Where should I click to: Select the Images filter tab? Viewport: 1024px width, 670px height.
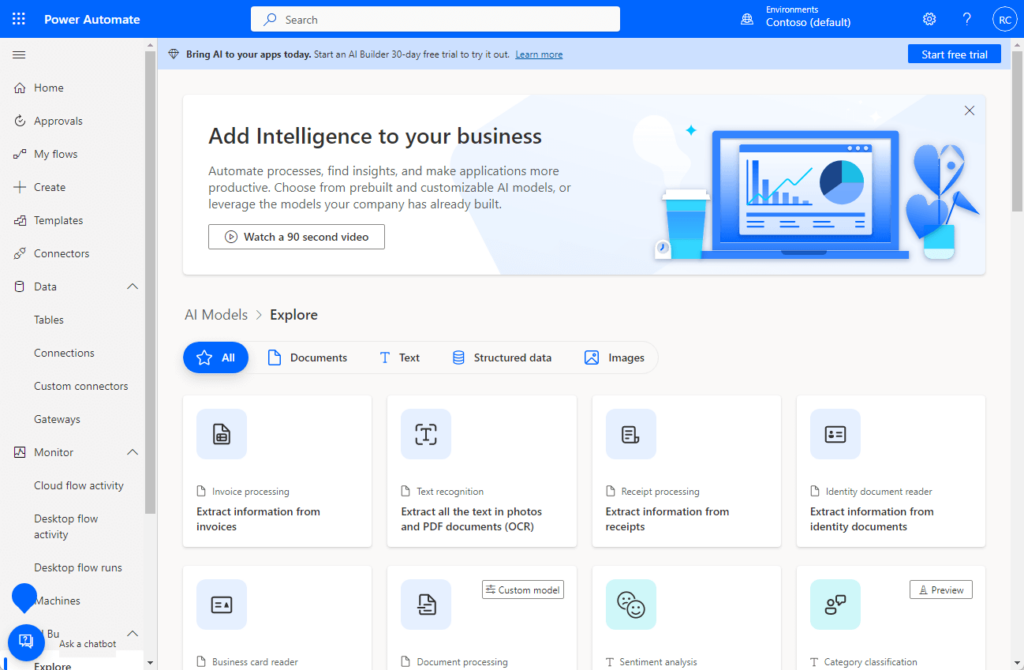(x=614, y=357)
